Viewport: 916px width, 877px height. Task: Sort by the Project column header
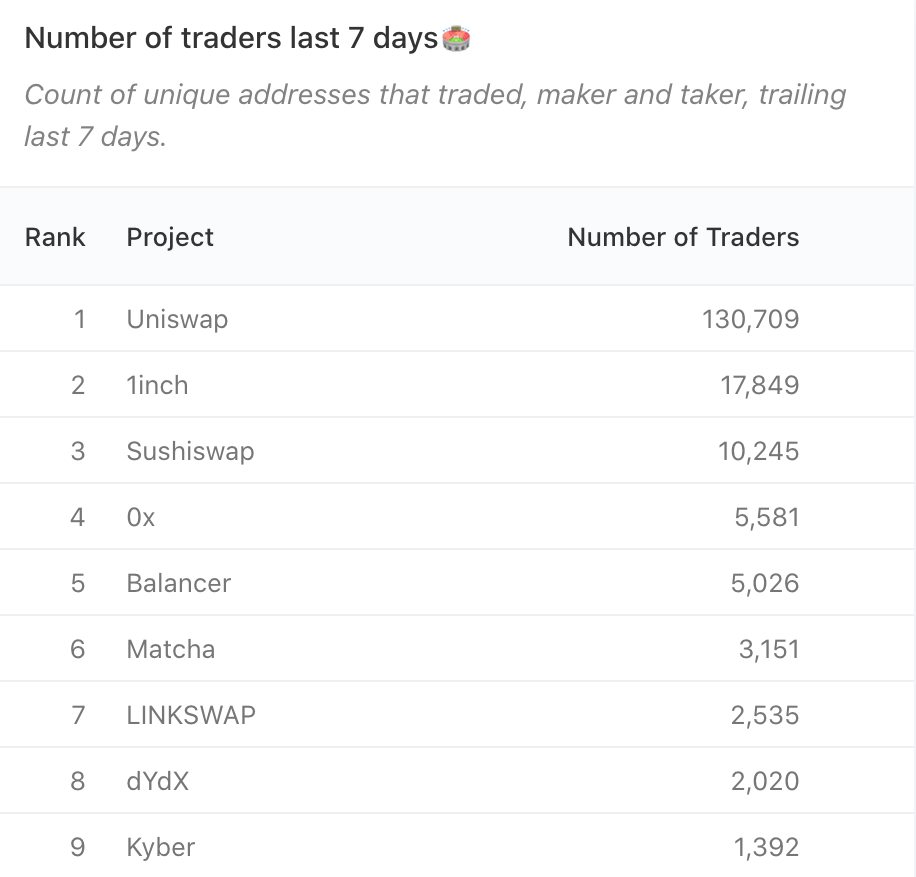tap(170, 237)
